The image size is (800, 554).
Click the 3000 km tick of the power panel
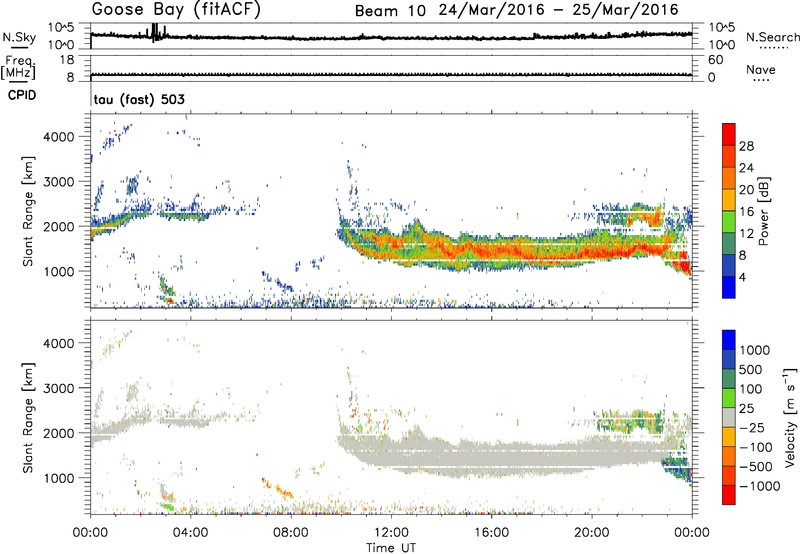tap(59, 182)
